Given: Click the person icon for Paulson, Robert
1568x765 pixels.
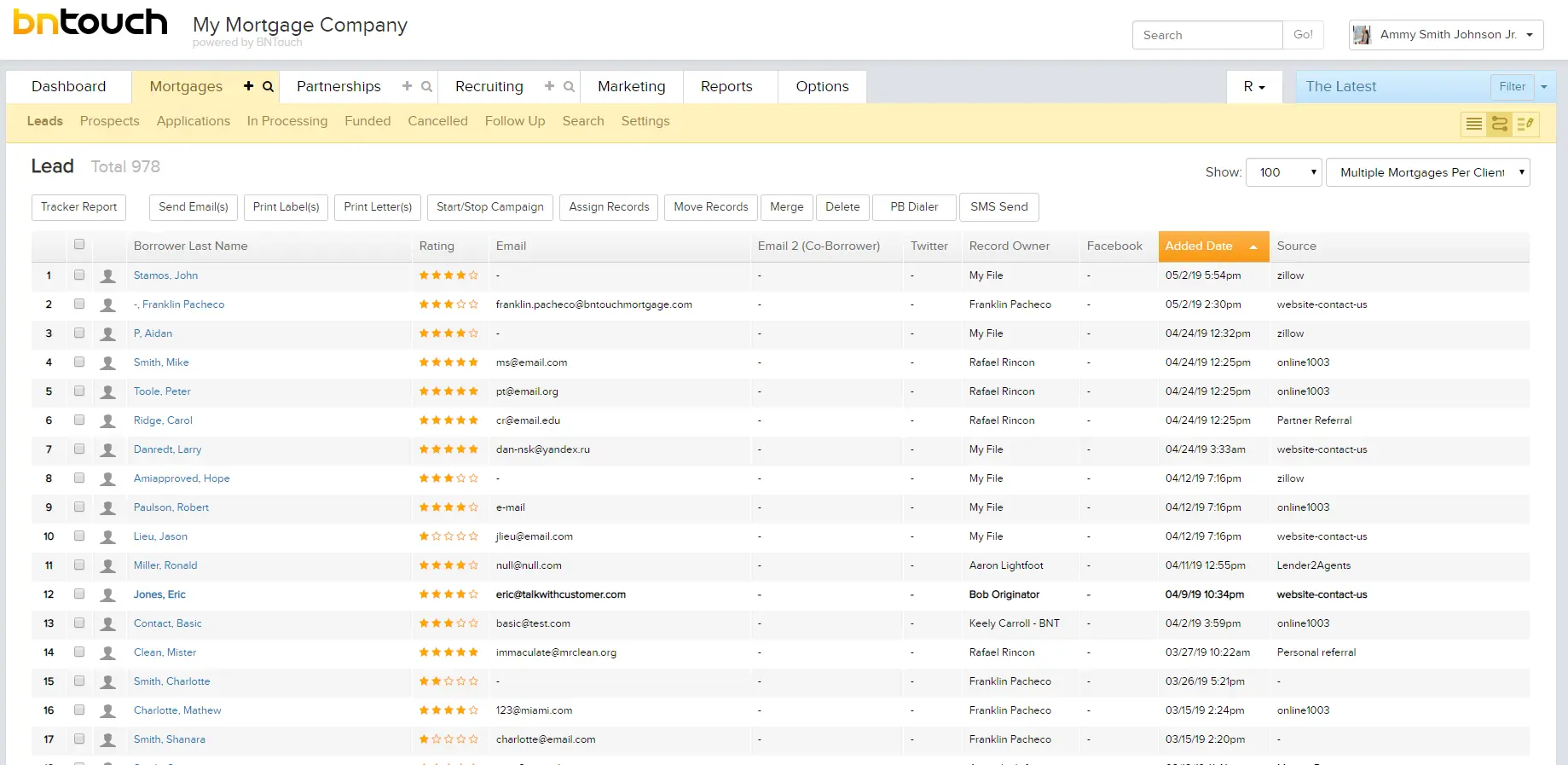Looking at the screenshot, I should [108, 508].
